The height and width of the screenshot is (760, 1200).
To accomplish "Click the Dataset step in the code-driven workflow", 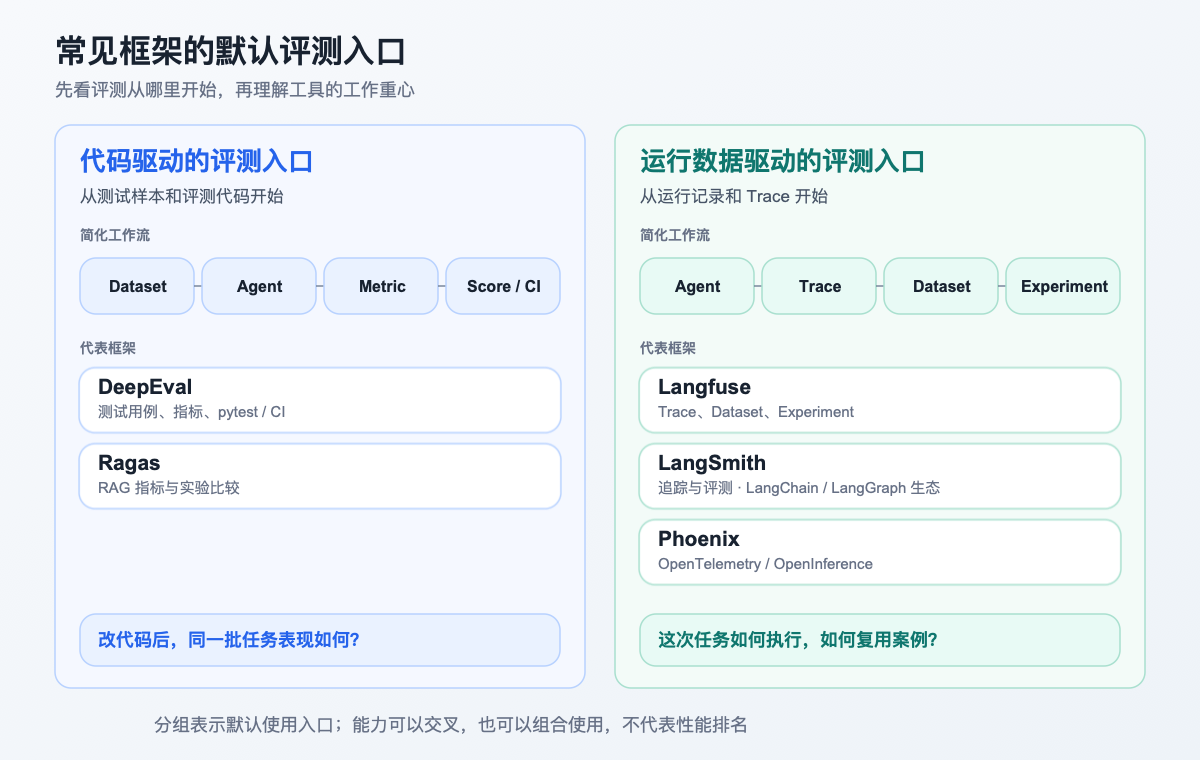I will pos(137,286).
